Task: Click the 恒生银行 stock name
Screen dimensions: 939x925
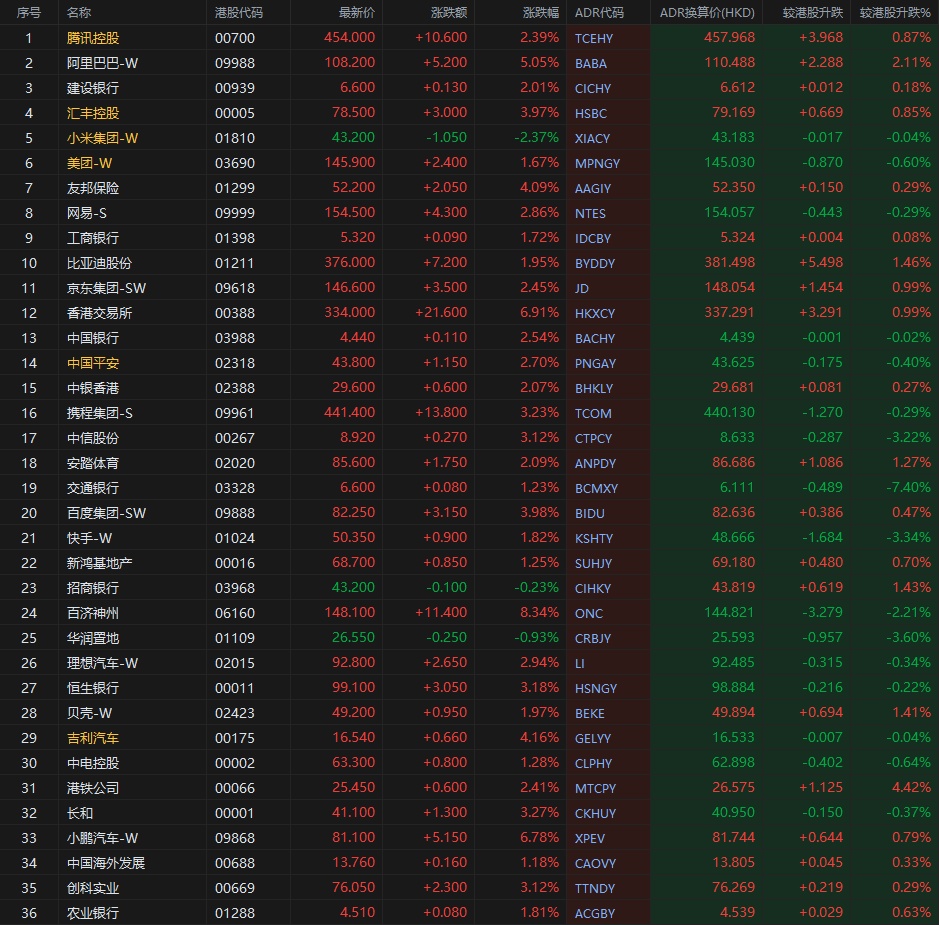Action: pos(93,688)
